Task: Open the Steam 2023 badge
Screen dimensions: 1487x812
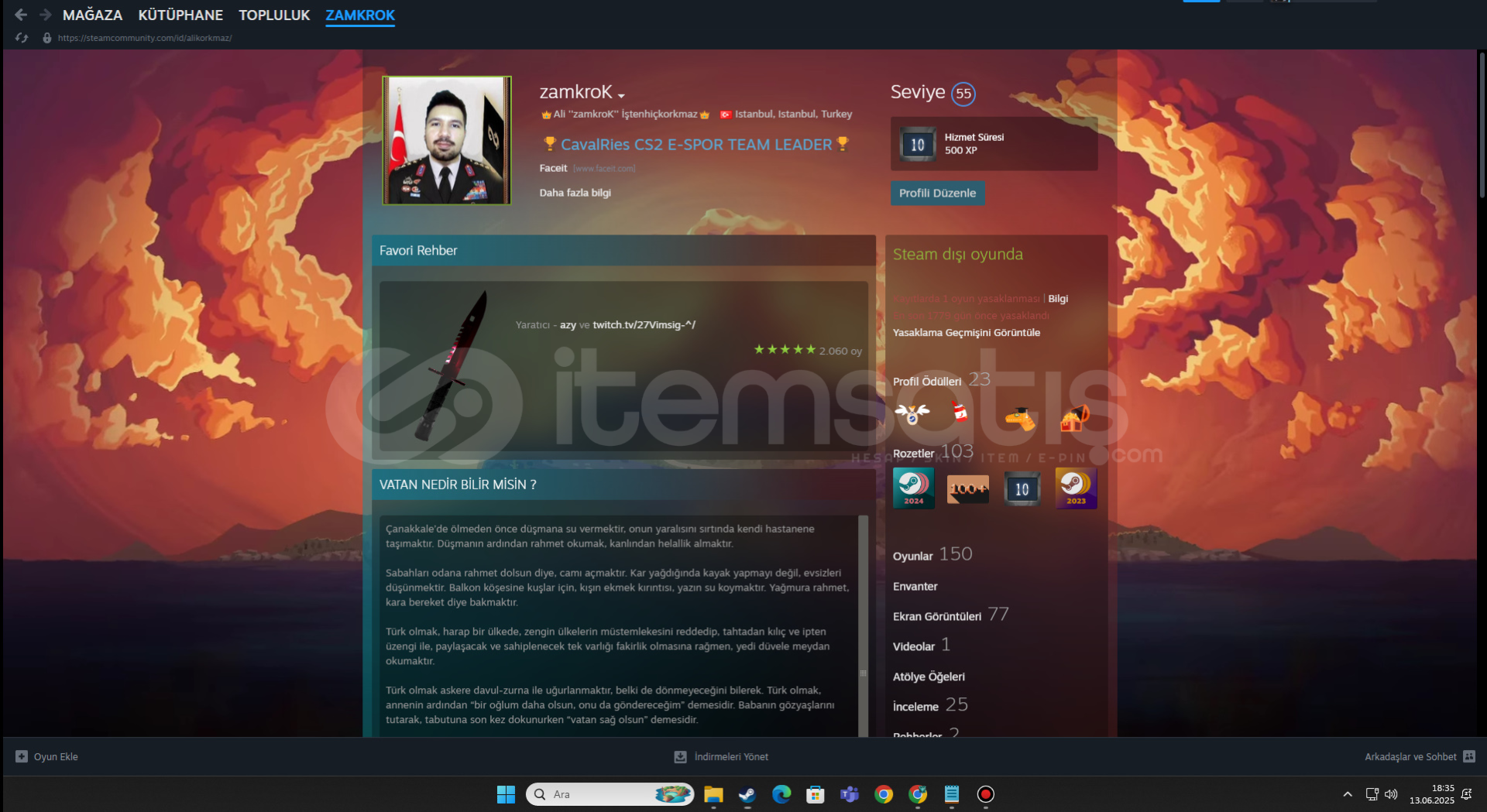Action: [x=1077, y=488]
